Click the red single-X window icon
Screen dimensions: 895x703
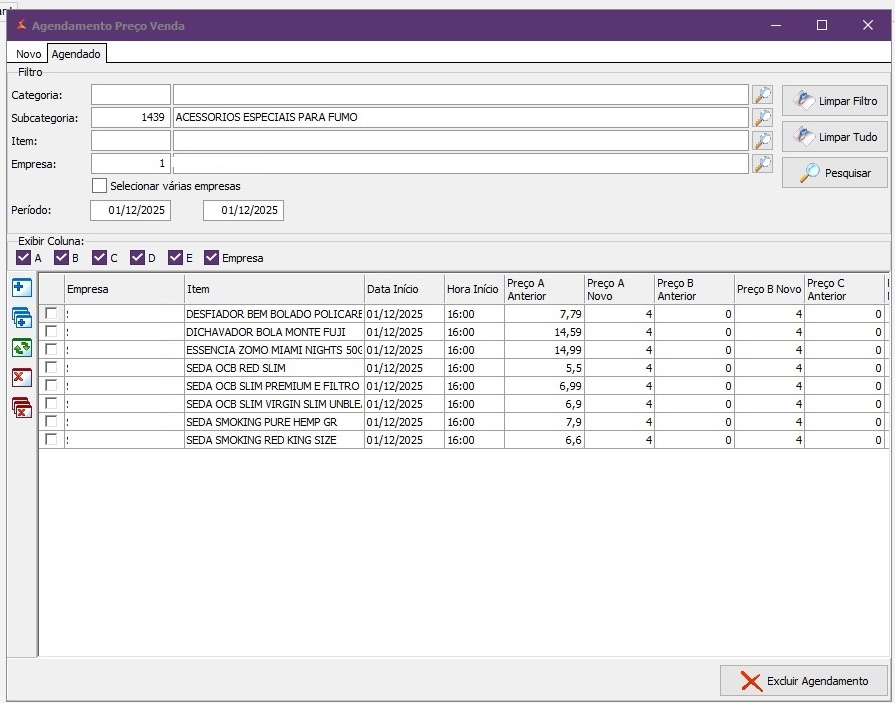22,377
